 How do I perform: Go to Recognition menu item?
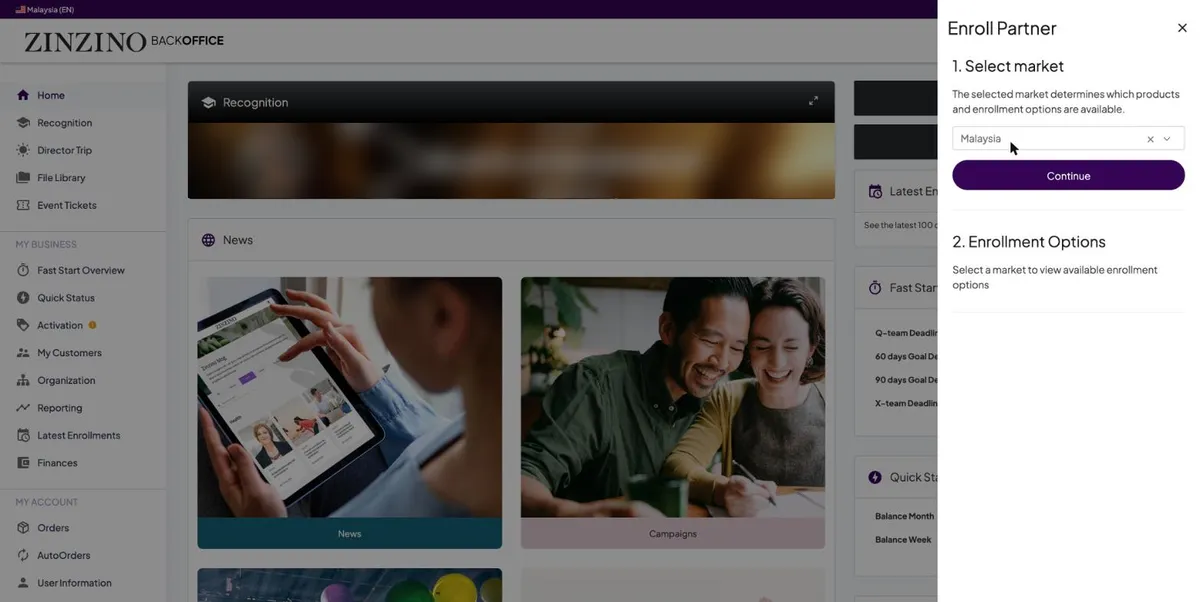click(65, 123)
